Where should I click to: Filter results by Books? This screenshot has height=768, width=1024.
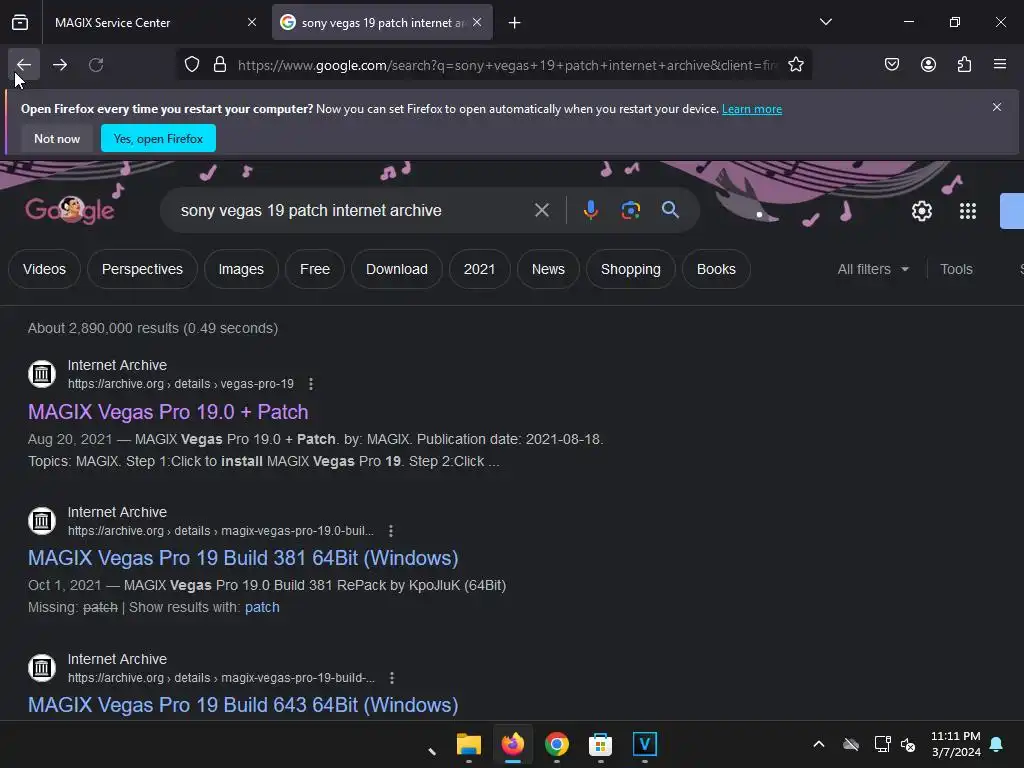click(716, 269)
